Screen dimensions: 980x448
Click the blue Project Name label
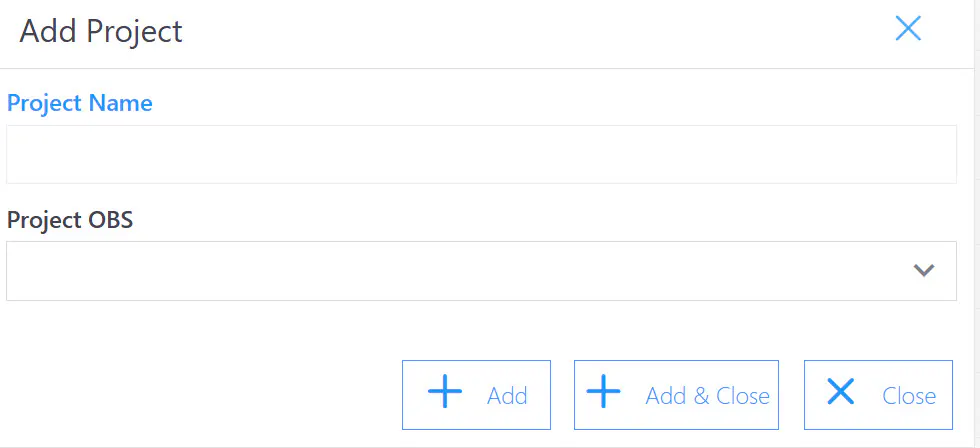point(79,103)
